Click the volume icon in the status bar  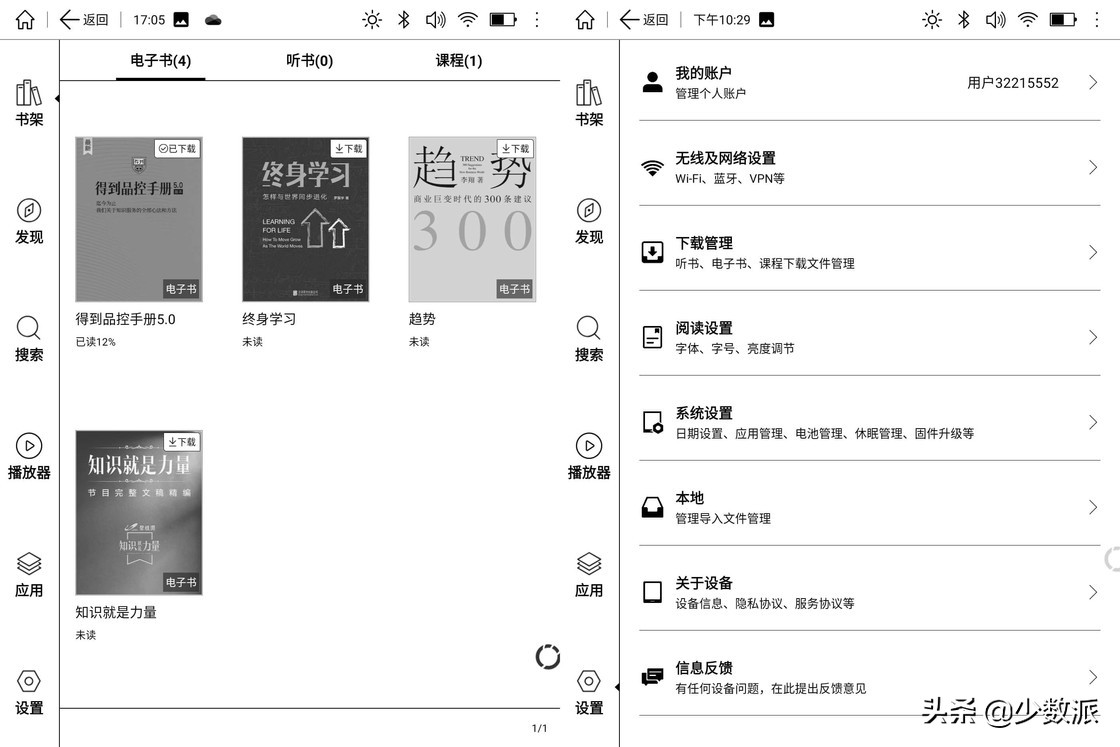tap(436, 18)
